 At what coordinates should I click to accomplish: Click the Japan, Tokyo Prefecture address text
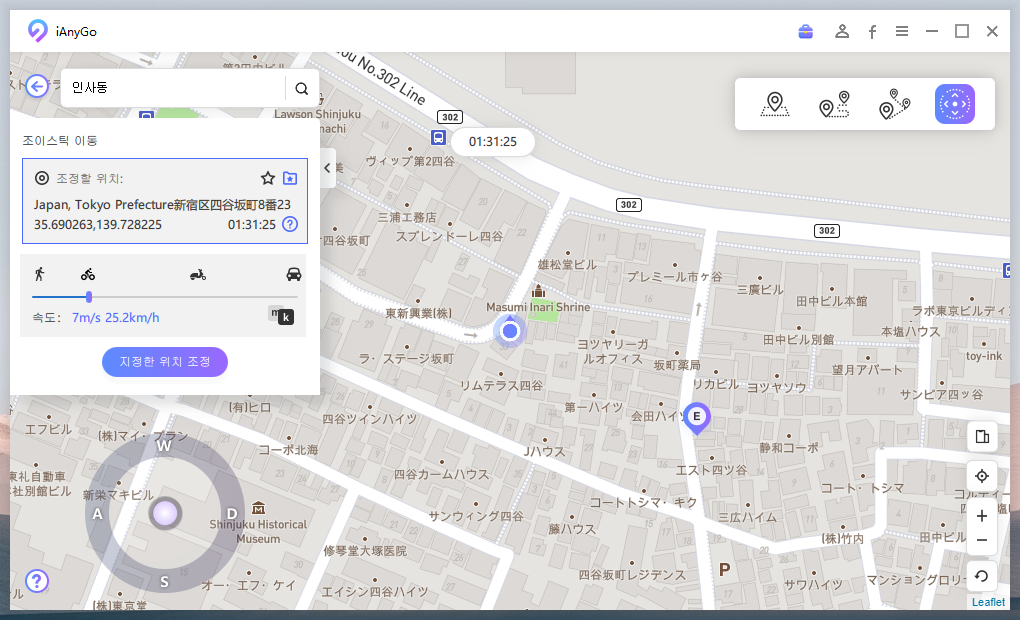(x=162, y=205)
